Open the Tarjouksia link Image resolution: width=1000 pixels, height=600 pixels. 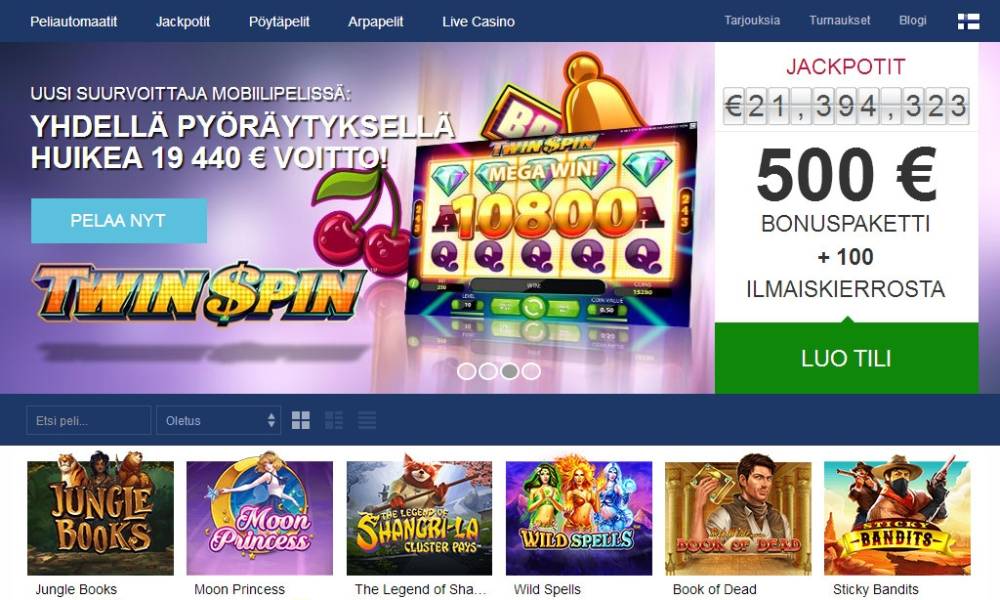point(752,20)
